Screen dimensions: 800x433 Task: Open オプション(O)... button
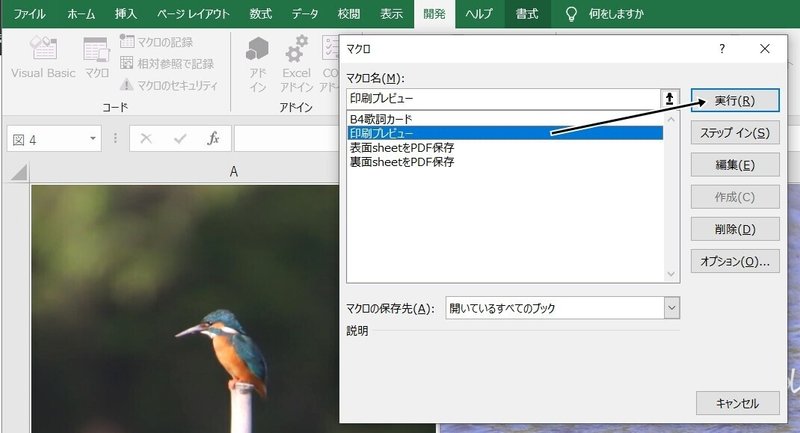735,261
